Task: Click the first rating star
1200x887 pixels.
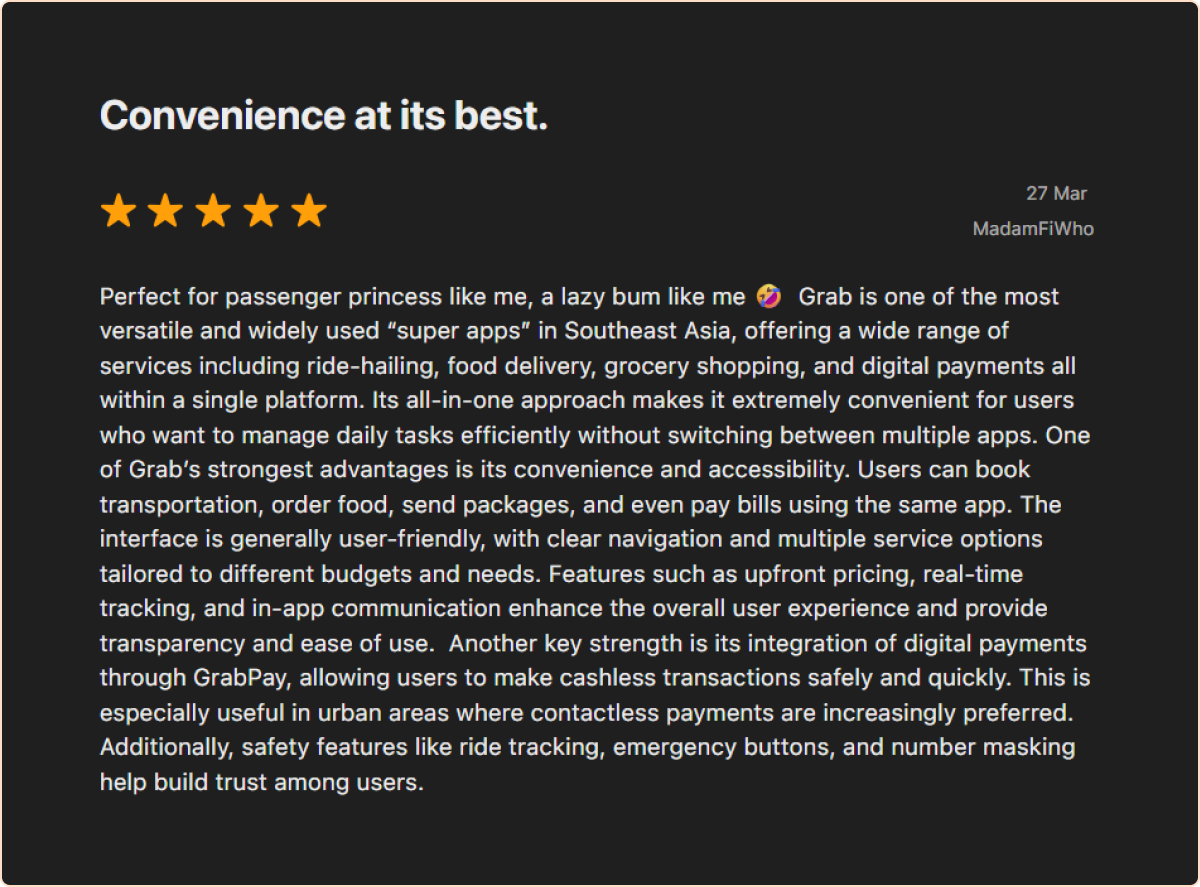Action: 118,211
